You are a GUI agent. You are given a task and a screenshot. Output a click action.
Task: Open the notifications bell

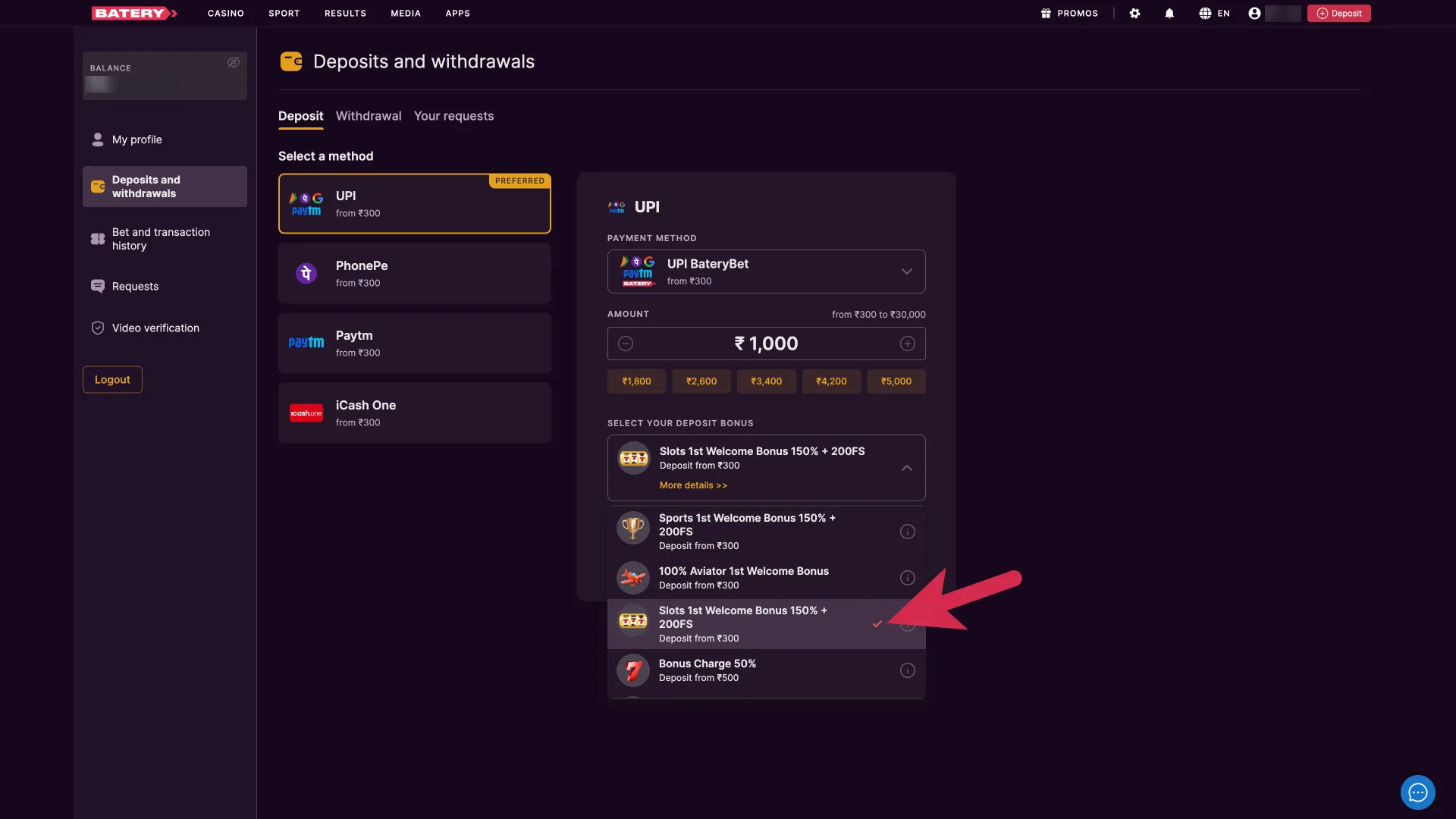pyautogui.click(x=1169, y=13)
